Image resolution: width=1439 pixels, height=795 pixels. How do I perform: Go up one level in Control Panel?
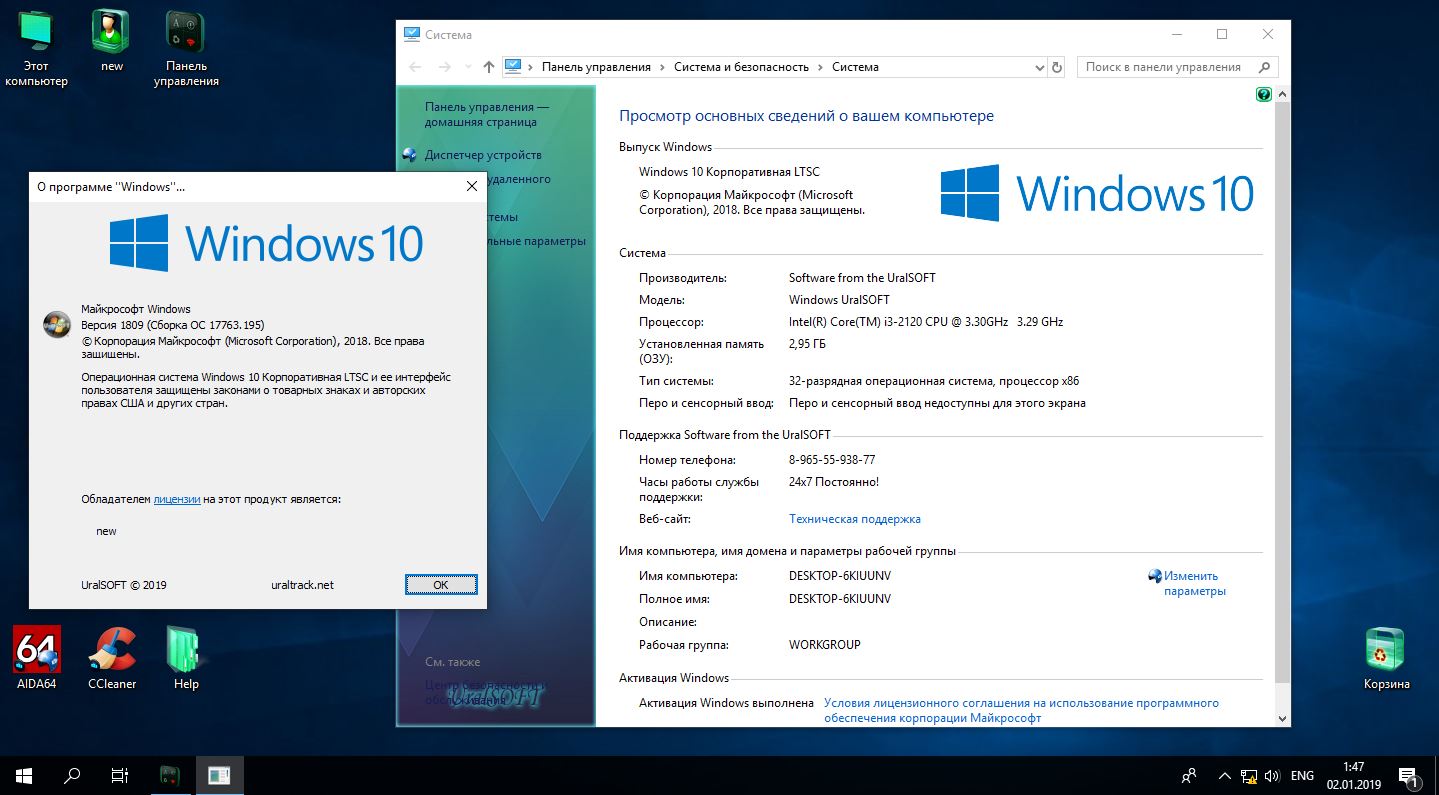click(x=488, y=67)
